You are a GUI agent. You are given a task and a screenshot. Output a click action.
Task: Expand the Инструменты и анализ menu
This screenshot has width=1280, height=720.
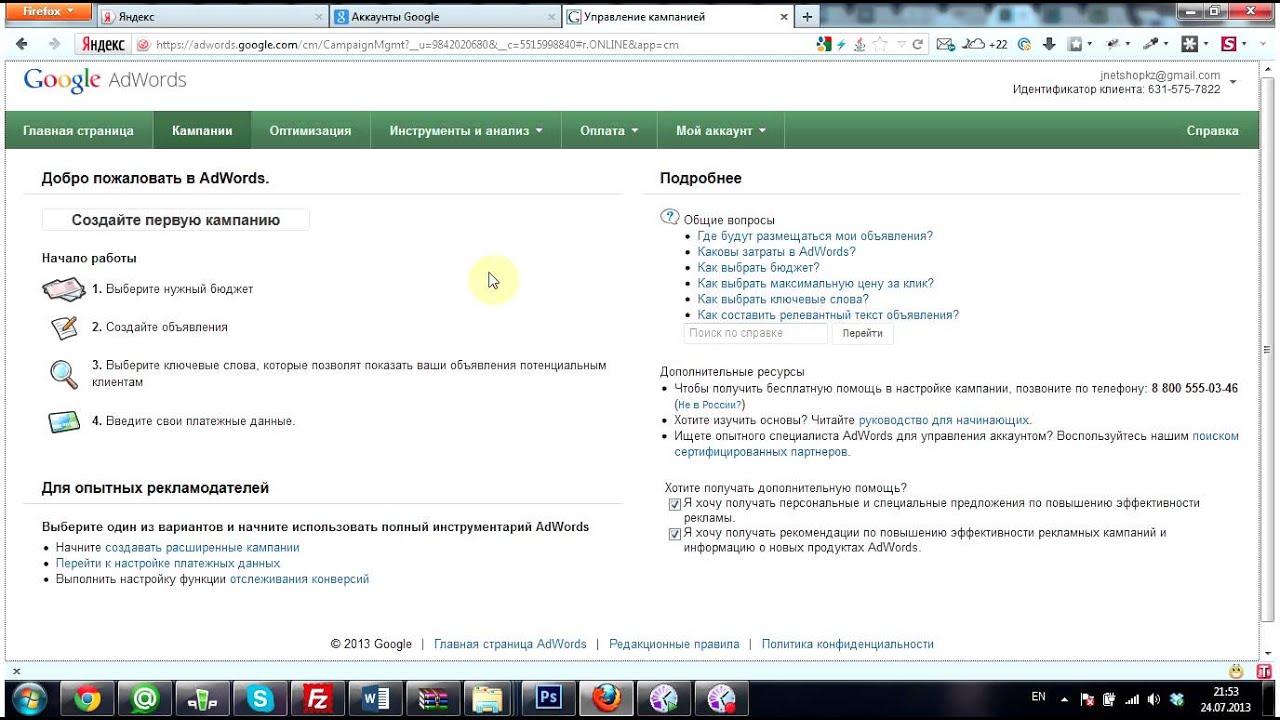[x=466, y=131]
